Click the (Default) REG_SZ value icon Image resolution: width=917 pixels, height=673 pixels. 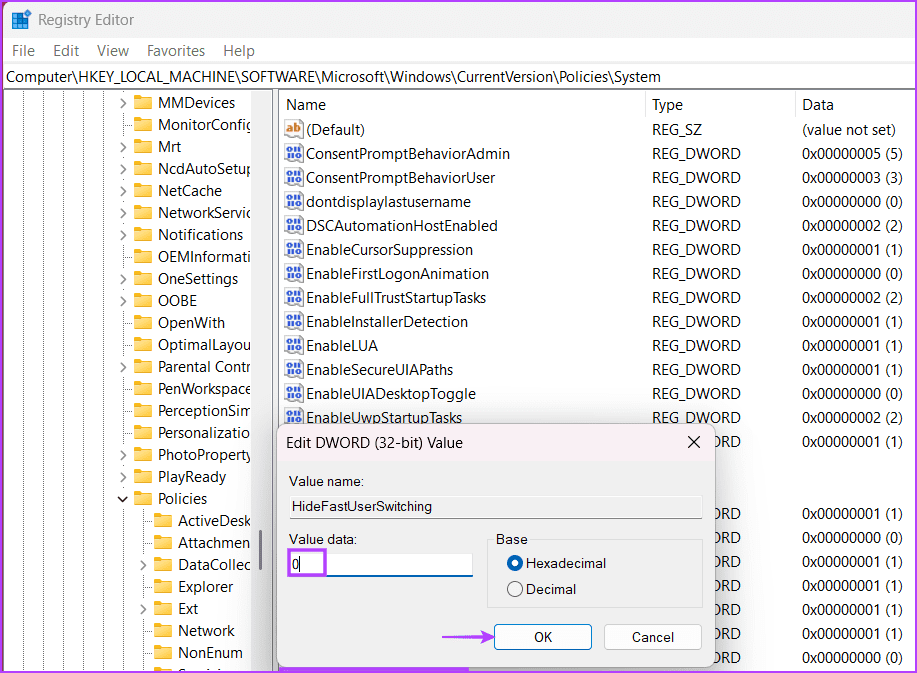(294, 129)
